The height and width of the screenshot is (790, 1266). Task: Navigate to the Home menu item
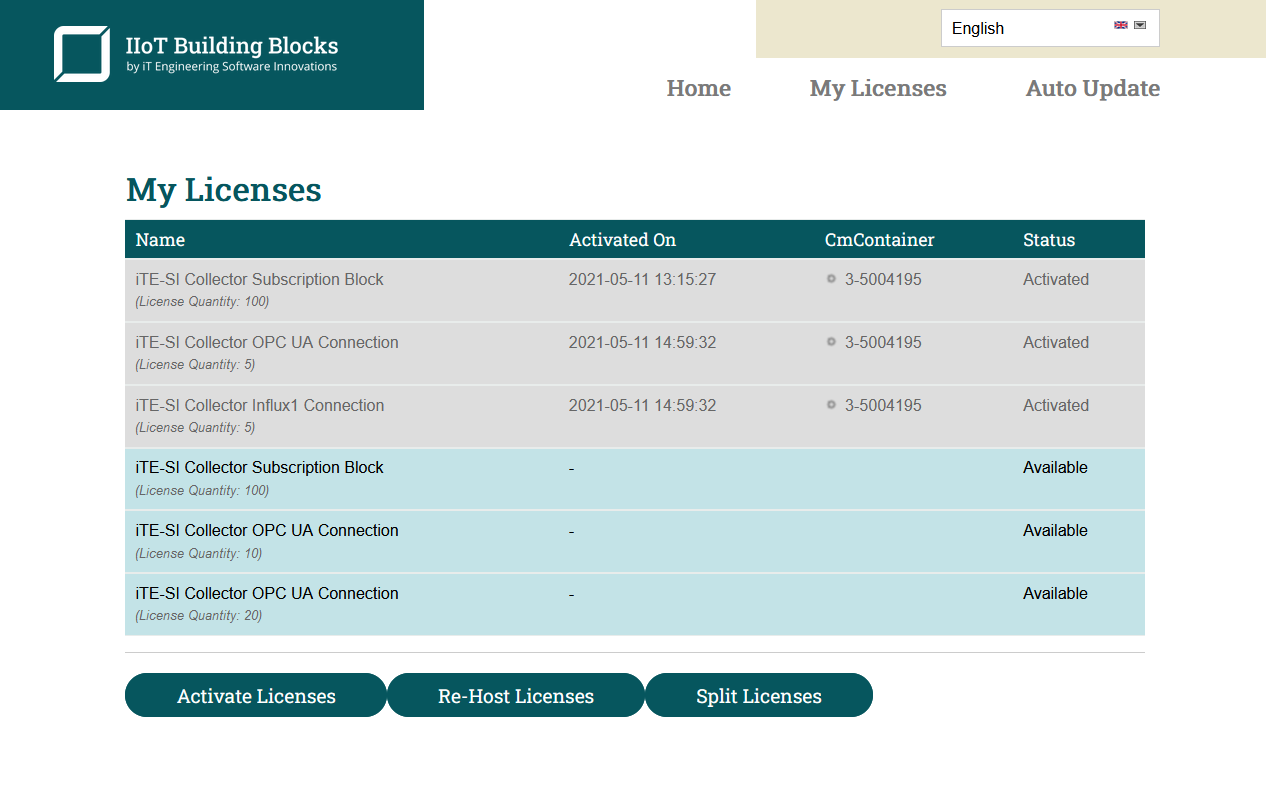tap(698, 88)
